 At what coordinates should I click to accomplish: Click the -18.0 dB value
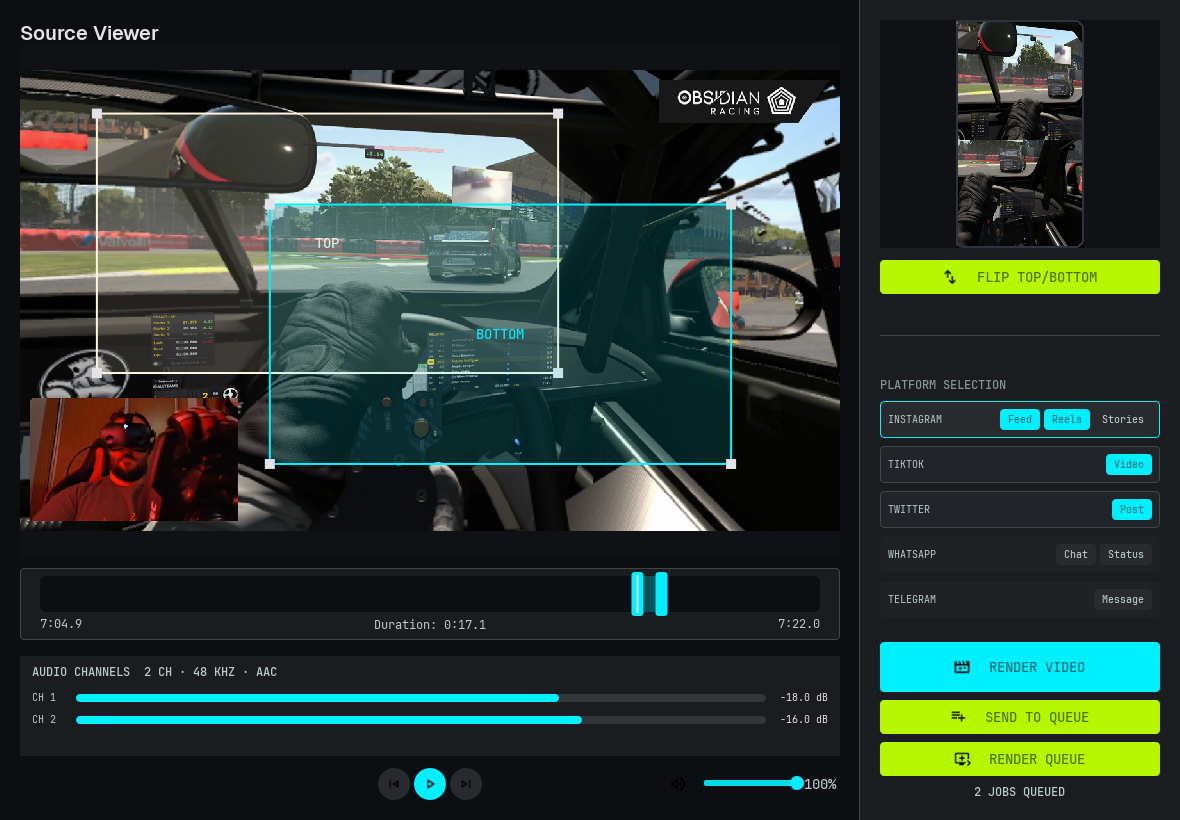(804, 697)
